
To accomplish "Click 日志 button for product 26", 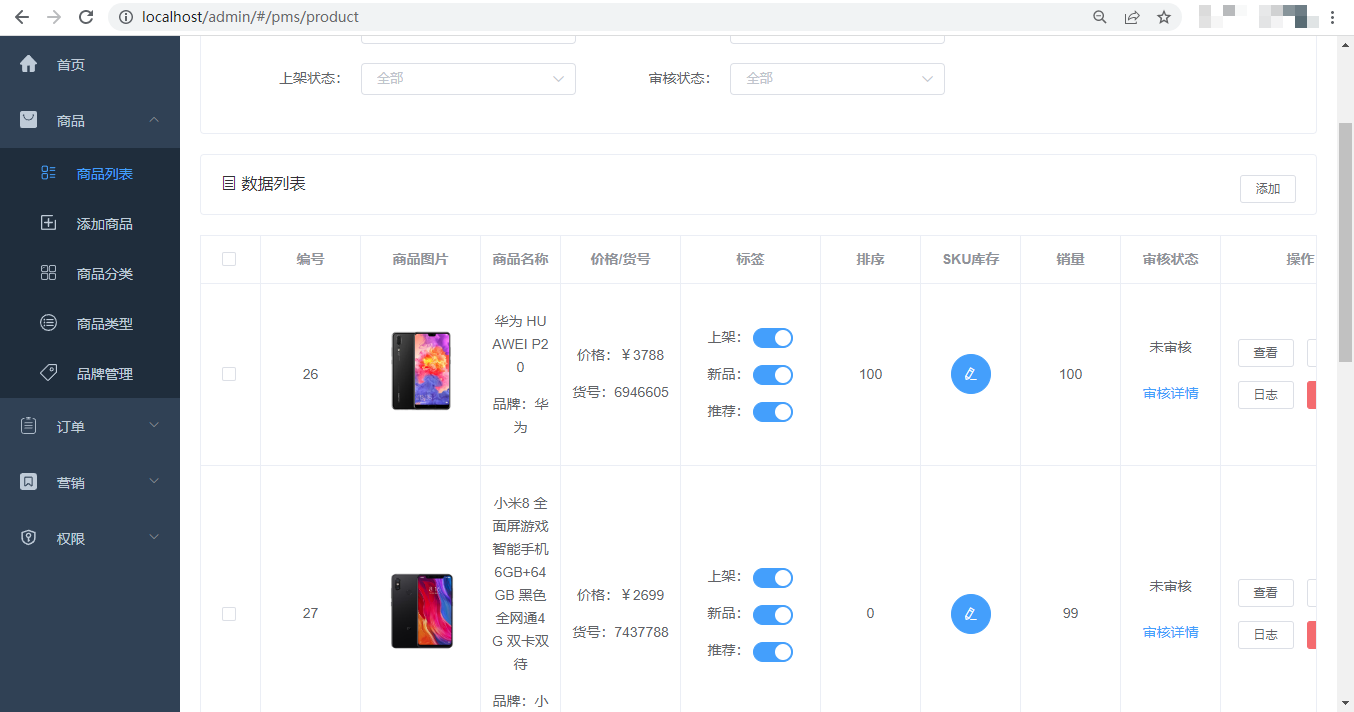I will [x=1265, y=395].
